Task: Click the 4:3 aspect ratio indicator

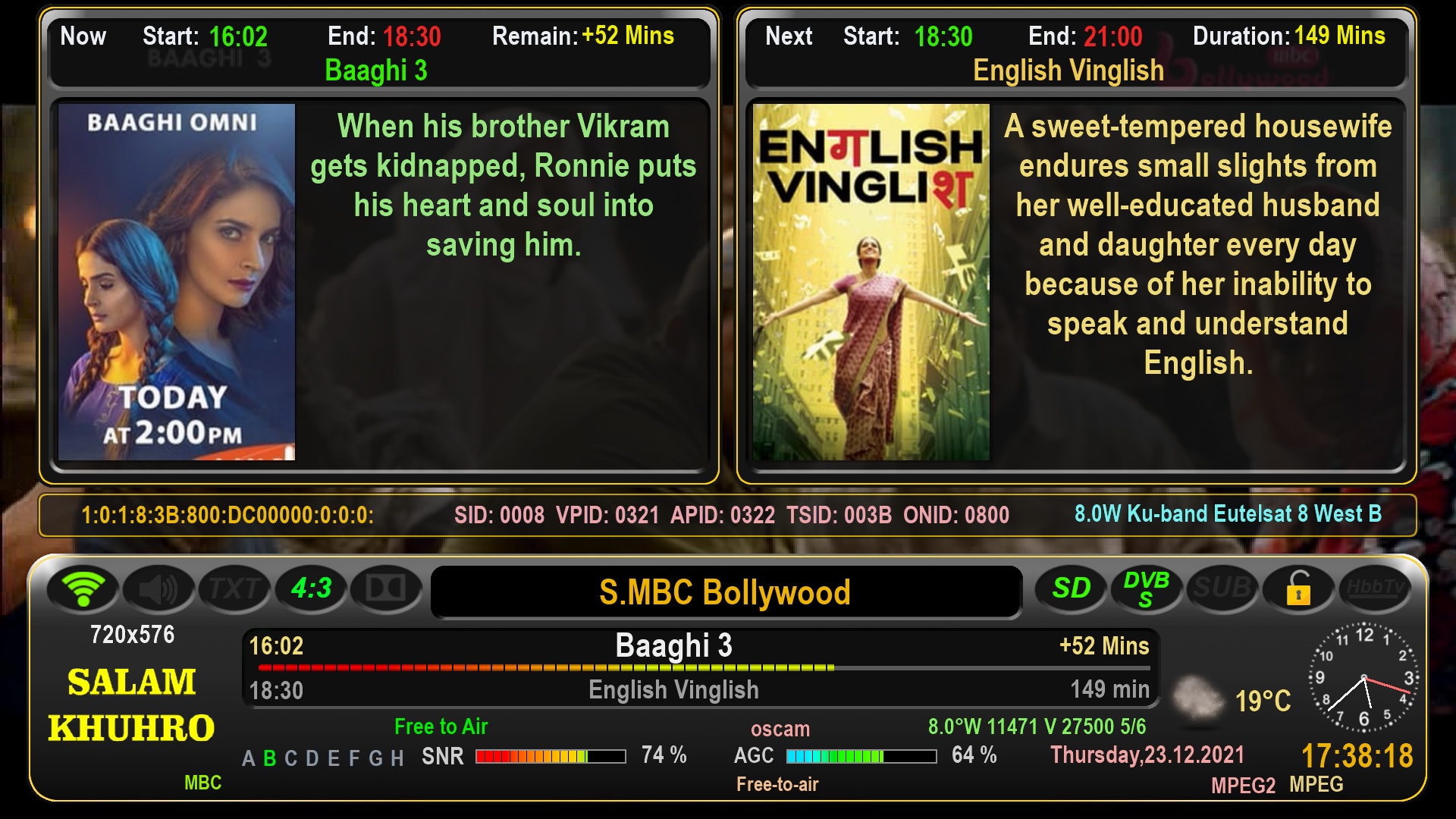Action: click(x=311, y=588)
